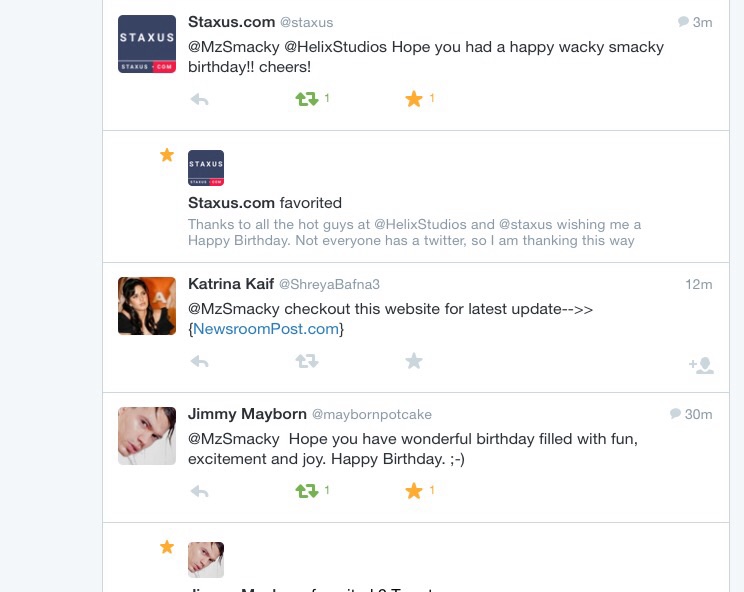View conversation via the 3m timestamp bubble

pos(695,22)
